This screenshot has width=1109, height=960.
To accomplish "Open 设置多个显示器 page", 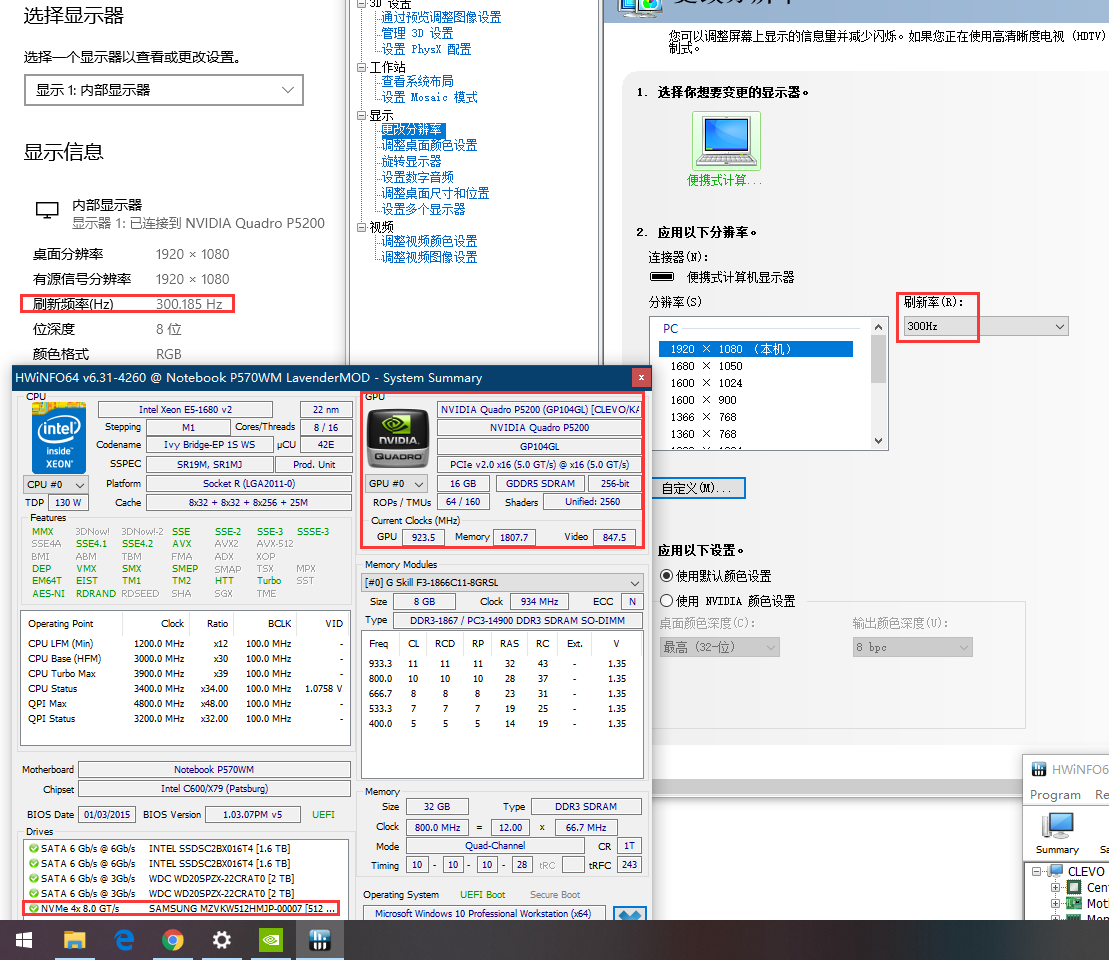I will point(423,209).
